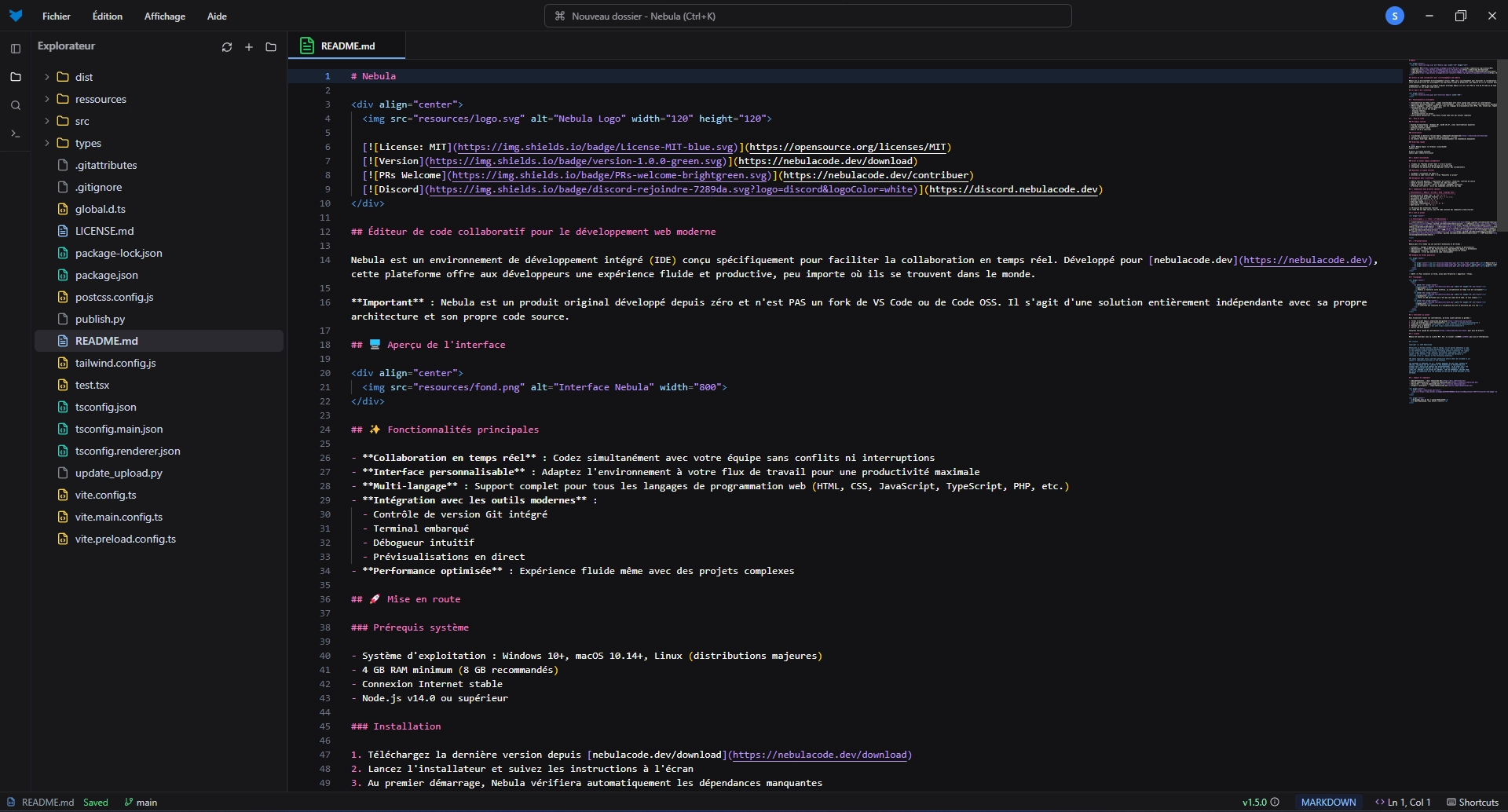Click the Refresh explorer icon
The width and height of the screenshot is (1508, 812).
pos(227,47)
